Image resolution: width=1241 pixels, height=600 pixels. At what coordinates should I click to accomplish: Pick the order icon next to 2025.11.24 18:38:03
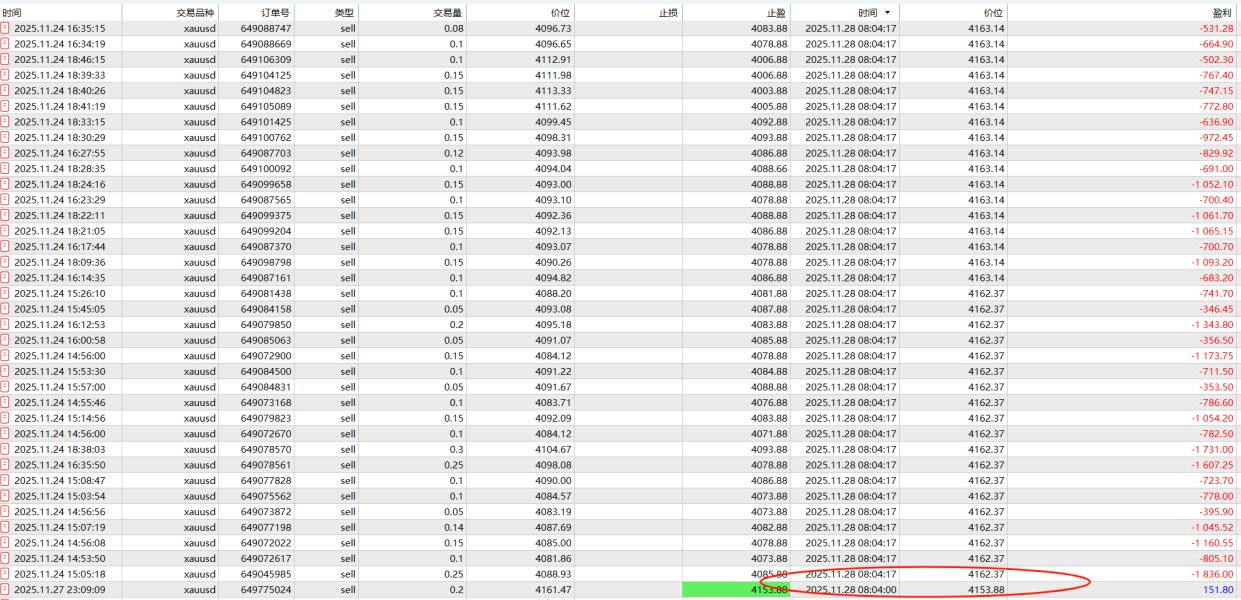click(x=5, y=449)
